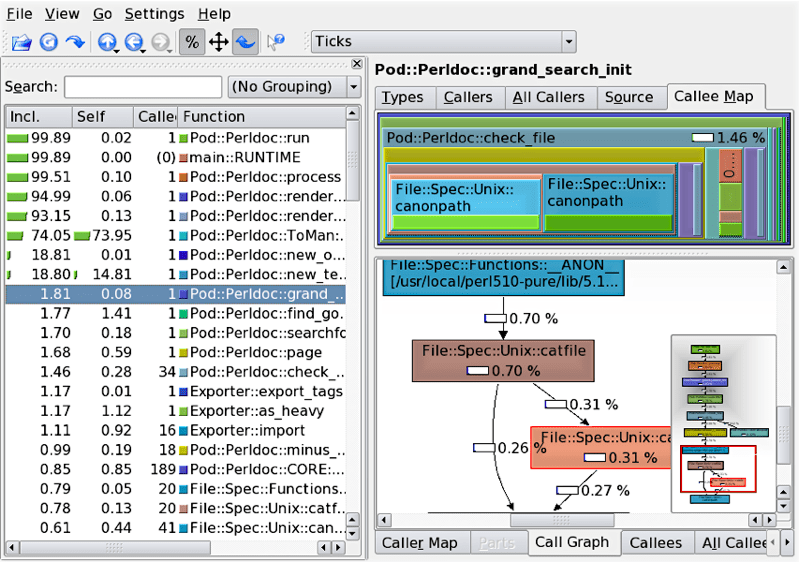Switch to the Callers tab
The width and height of the screenshot is (799, 562).
pyautogui.click(x=468, y=97)
